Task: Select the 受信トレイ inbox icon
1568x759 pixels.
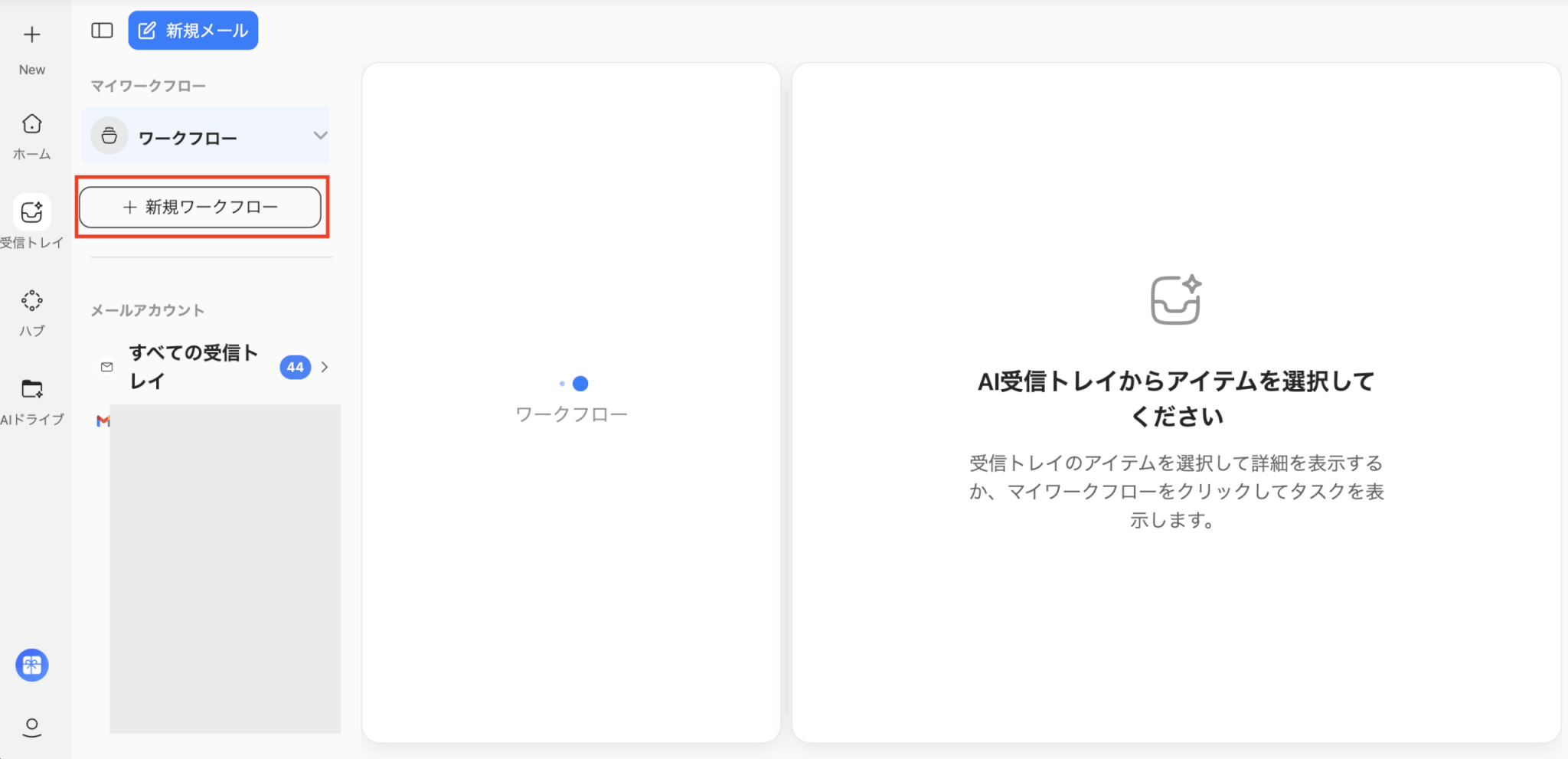Action: click(32, 212)
